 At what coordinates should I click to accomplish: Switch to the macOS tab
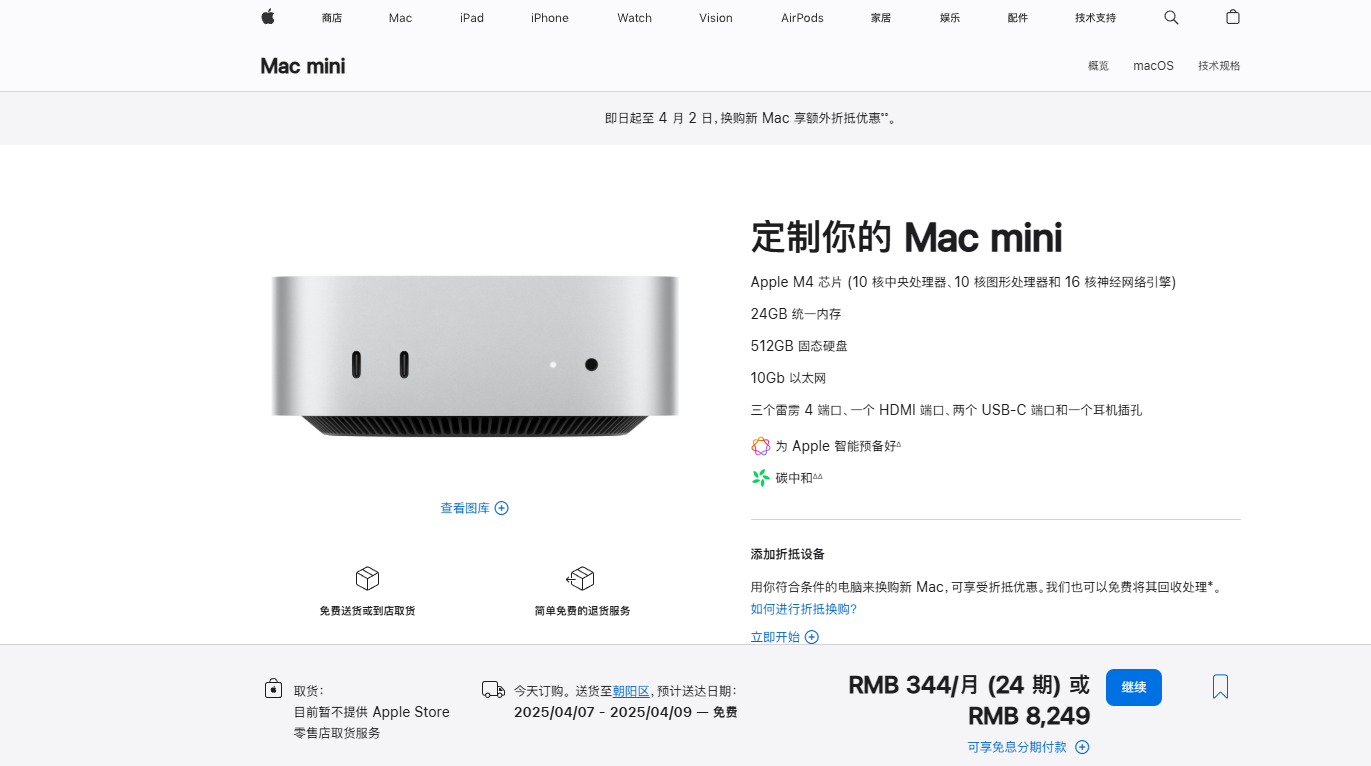point(1153,66)
